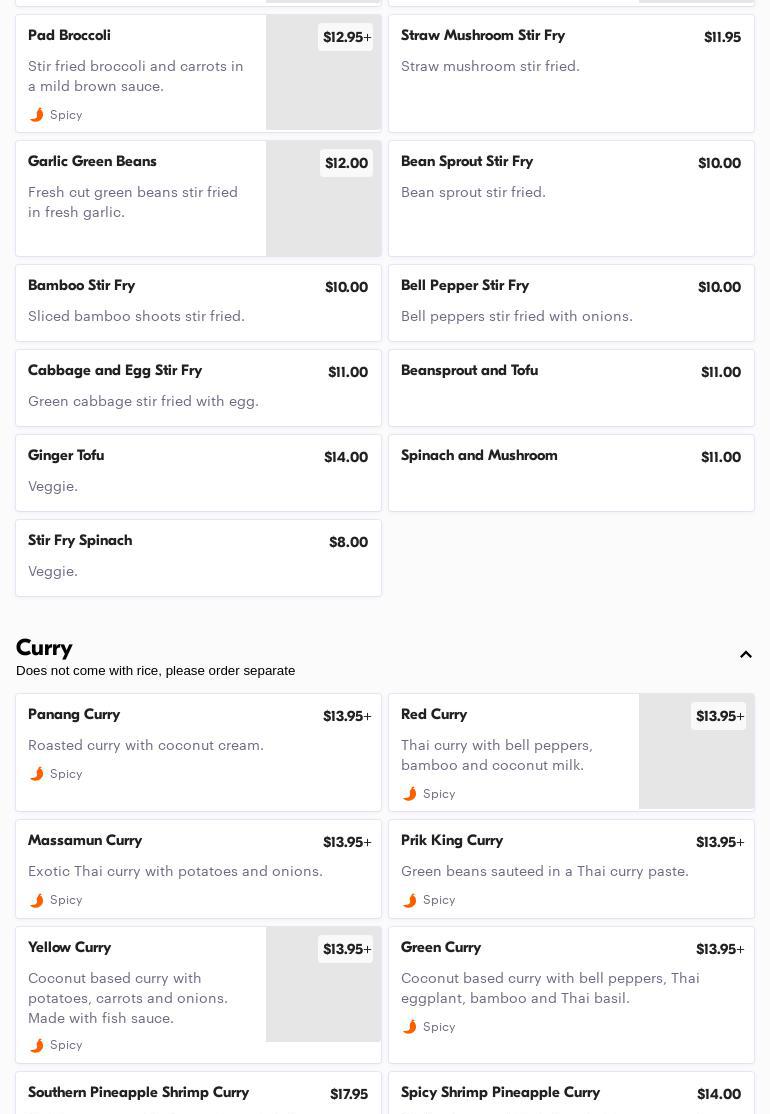Image resolution: width=770 pixels, height=1114 pixels.
Task: Click the Ginger Tofu $14.00 price
Action: pyautogui.click(x=346, y=457)
